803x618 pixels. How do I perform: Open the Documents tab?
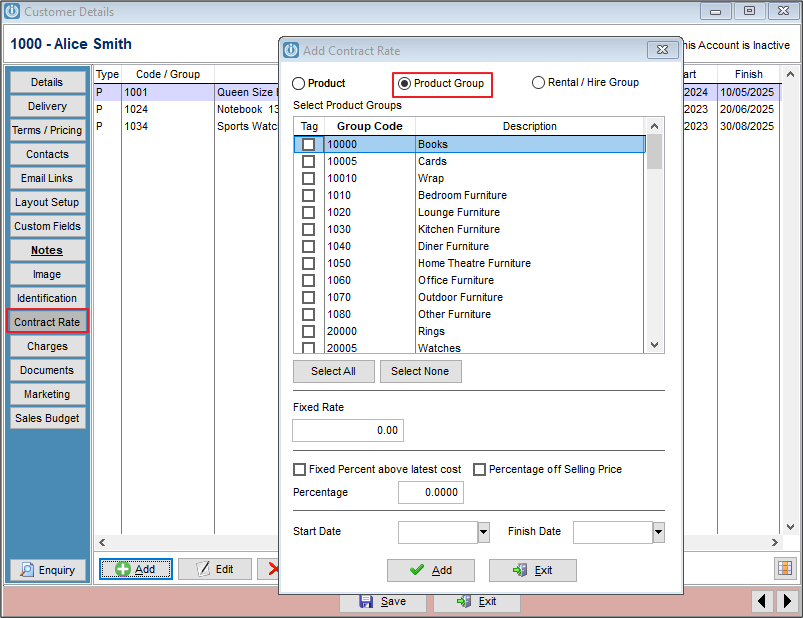(47, 370)
